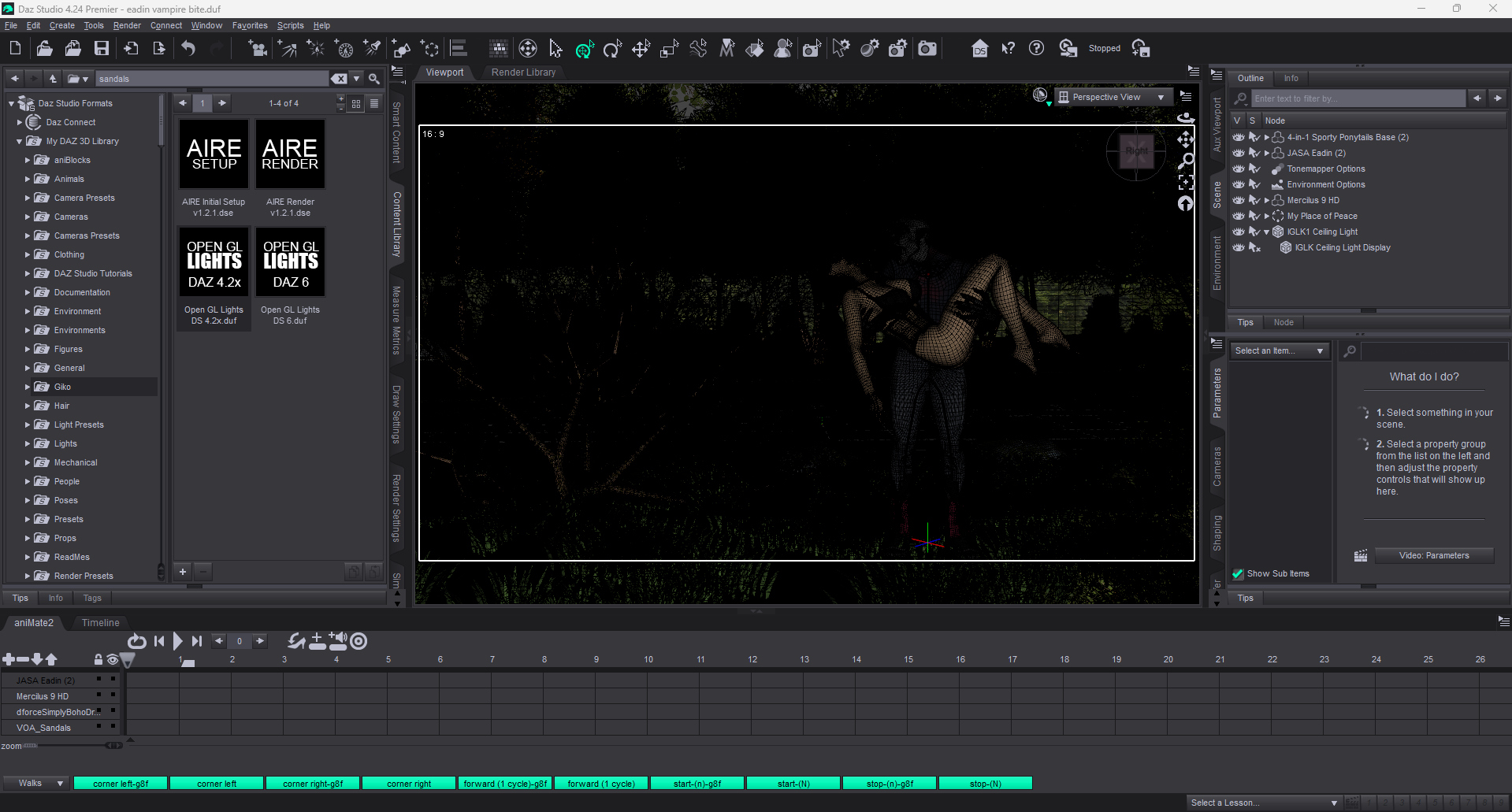The image size is (1512, 812).
Task: Click the aniMate loop playback icon
Action: (x=136, y=641)
